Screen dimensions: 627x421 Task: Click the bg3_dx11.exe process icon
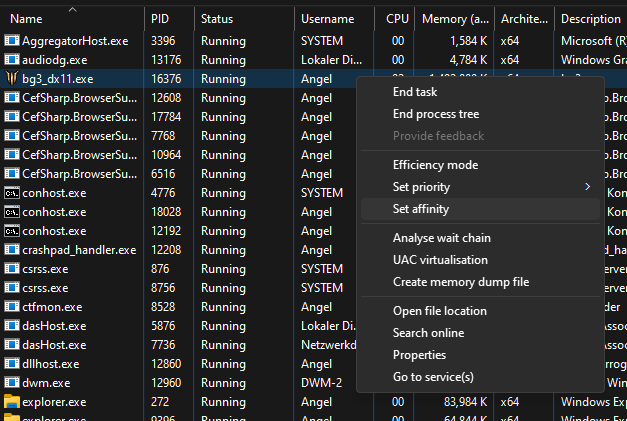click(11, 78)
